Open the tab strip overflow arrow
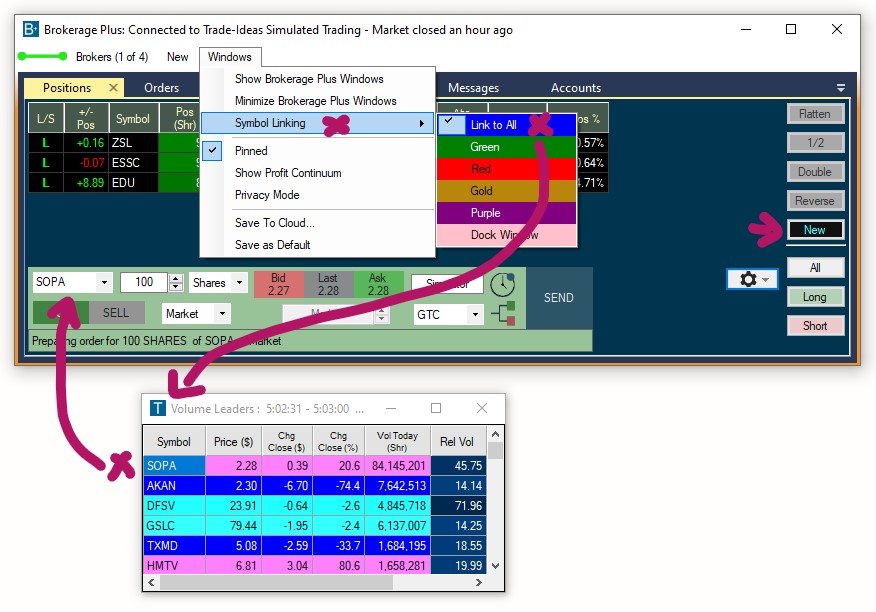This screenshot has width=876, height=612. click(x=841, y=88)
